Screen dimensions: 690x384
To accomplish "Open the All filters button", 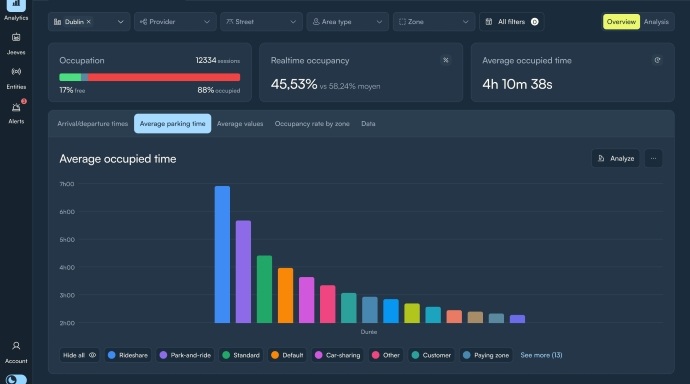I will [511, 22].
